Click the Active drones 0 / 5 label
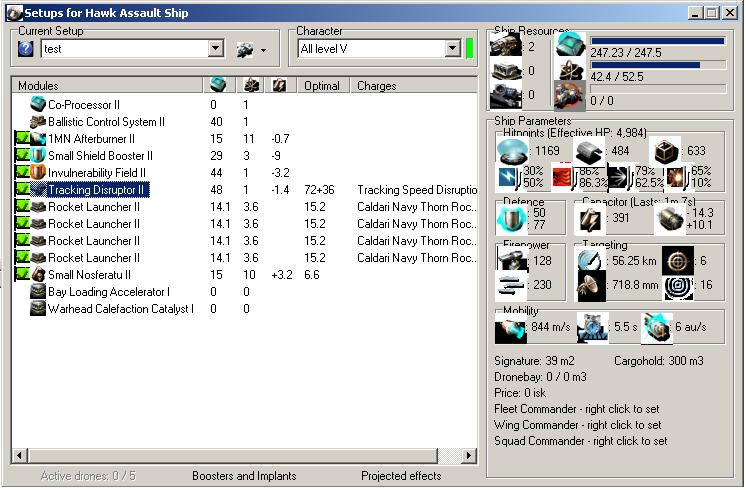Viewport: 746px width, 490px height. pos(88,476)
